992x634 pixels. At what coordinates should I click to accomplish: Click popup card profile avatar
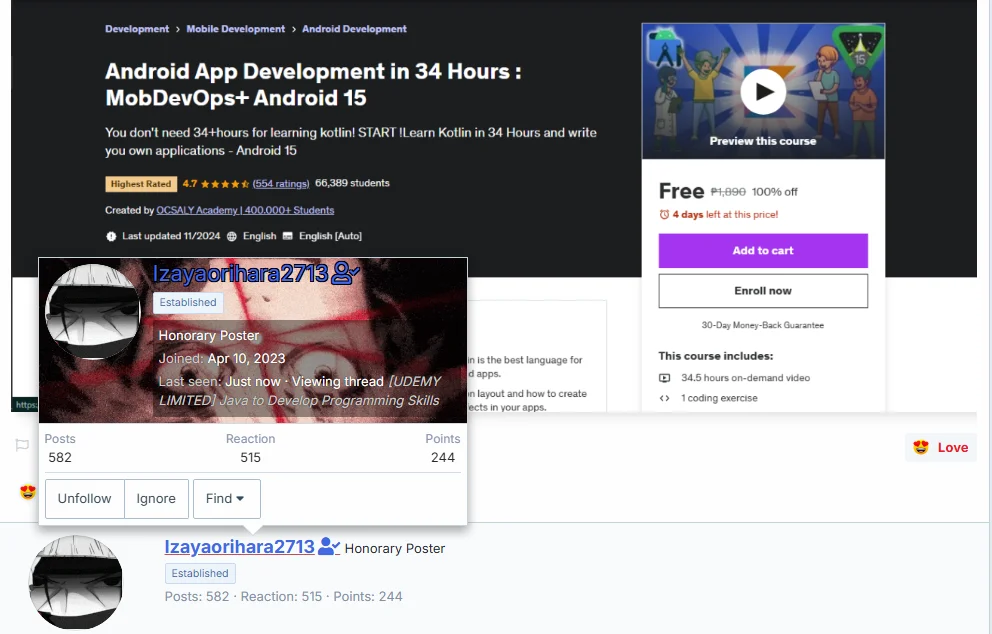click(93, 311)
